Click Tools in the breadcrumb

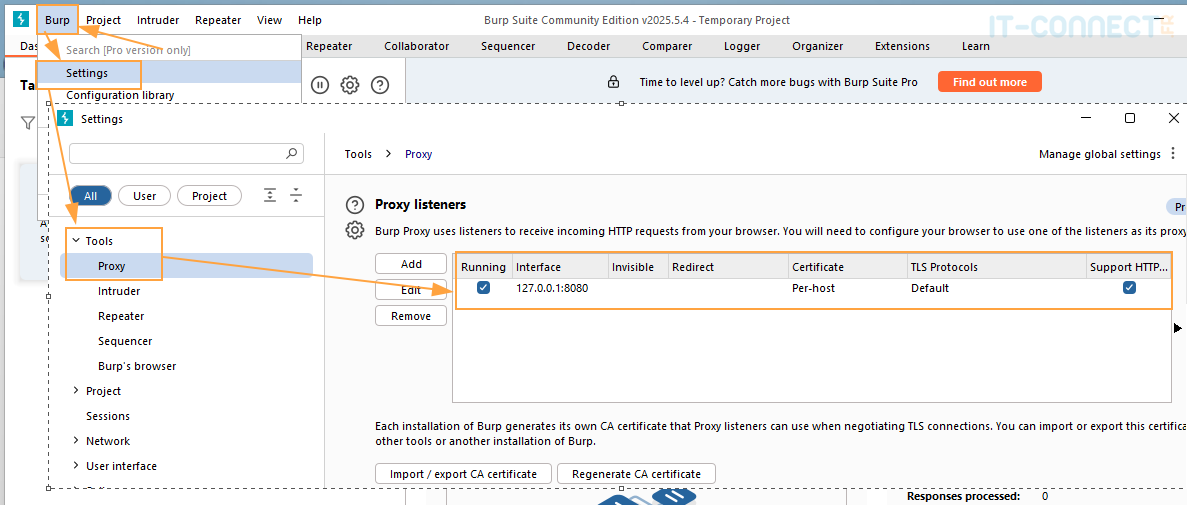(x=358, y=154)
